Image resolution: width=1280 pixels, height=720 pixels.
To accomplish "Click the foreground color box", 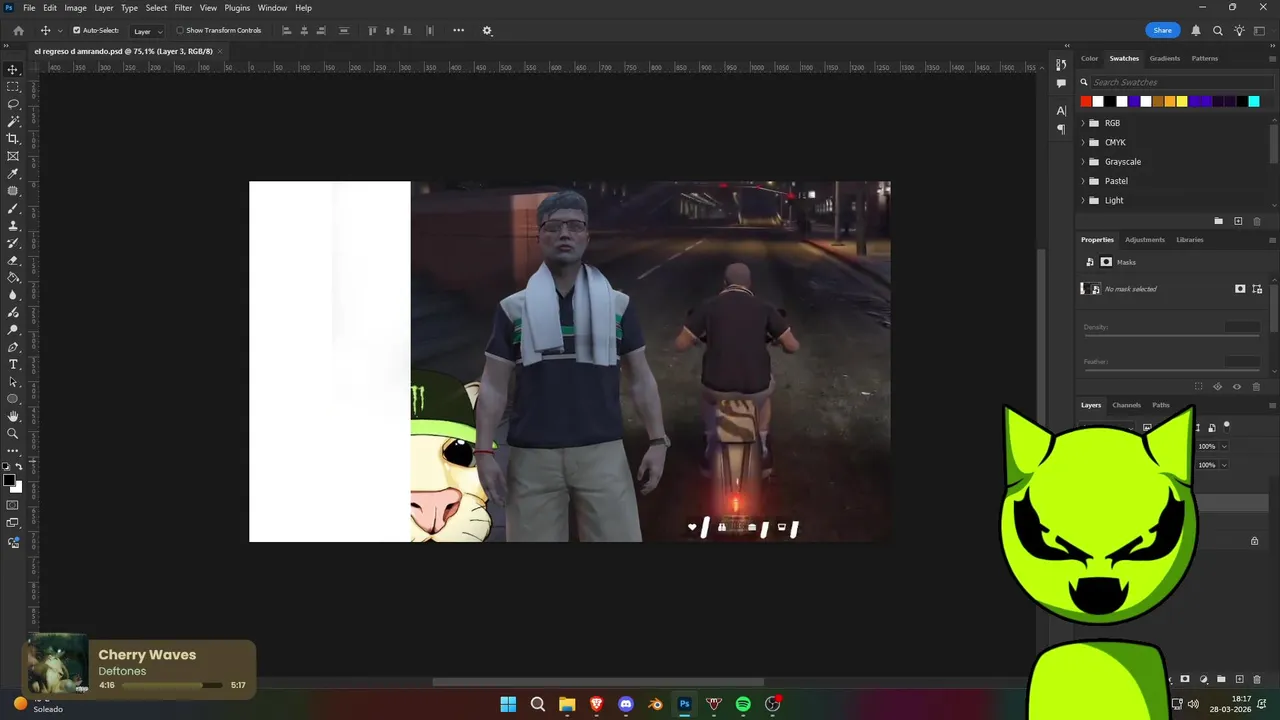I will [9, 481].
